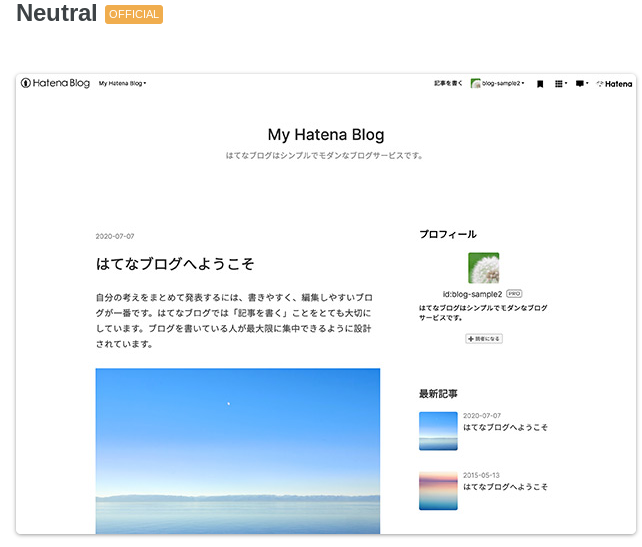
Task: Click the プロフィール sidebar heading
Action: (x=448, y=234)
